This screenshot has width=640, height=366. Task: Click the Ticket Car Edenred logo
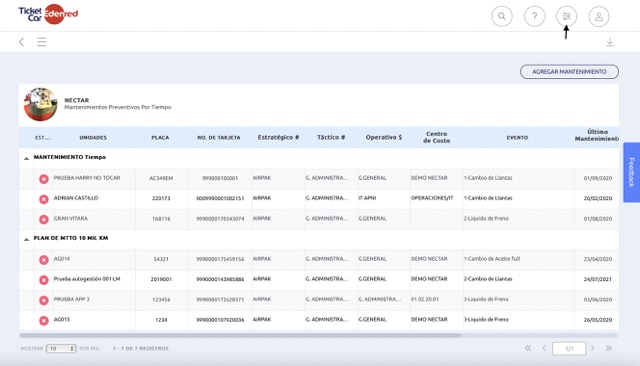pyautogui.click(x=48, y=14)
